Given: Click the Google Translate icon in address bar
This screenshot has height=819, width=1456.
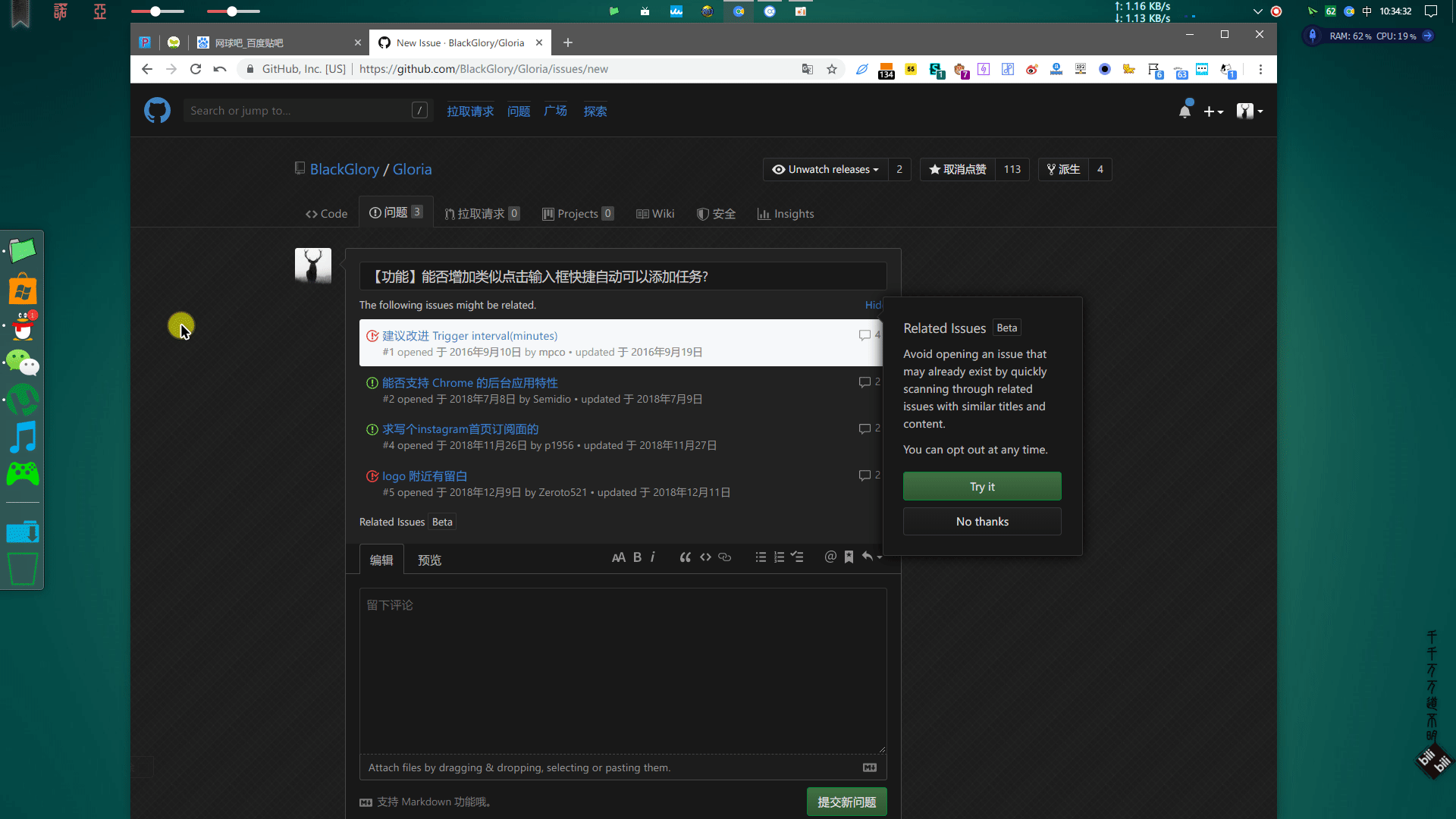Looking at the screenshot, I should coord(808,69).
